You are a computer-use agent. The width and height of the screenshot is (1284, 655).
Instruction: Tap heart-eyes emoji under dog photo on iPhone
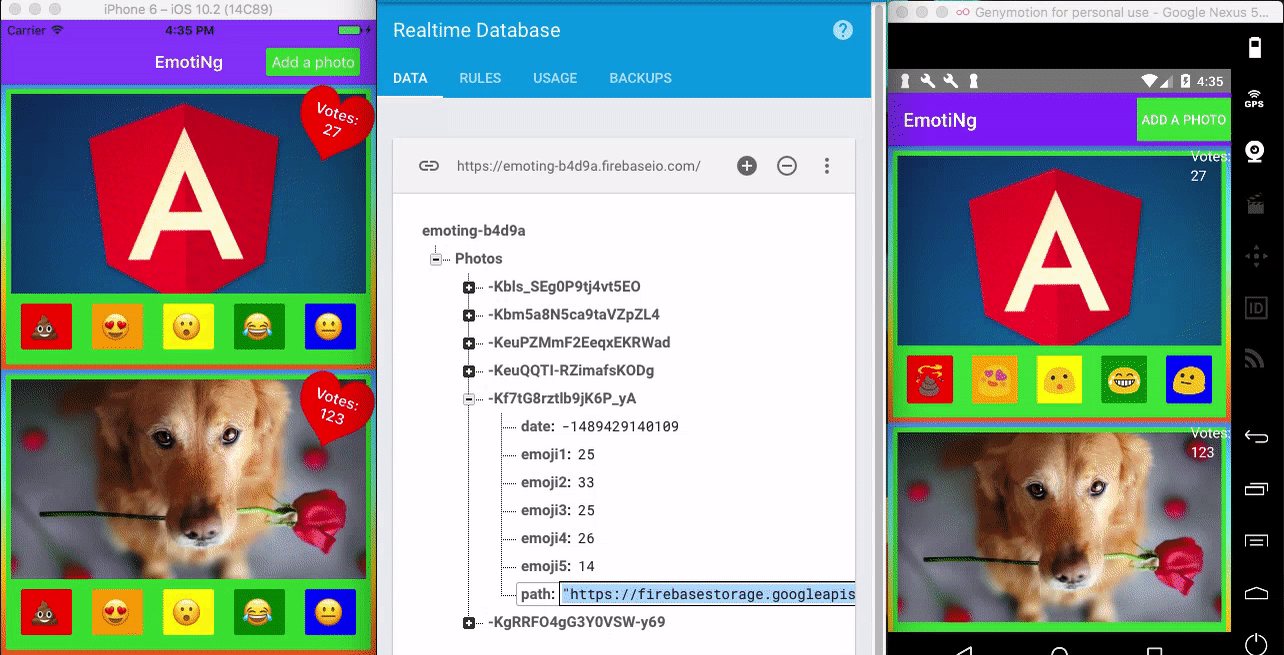click(117, 612)
